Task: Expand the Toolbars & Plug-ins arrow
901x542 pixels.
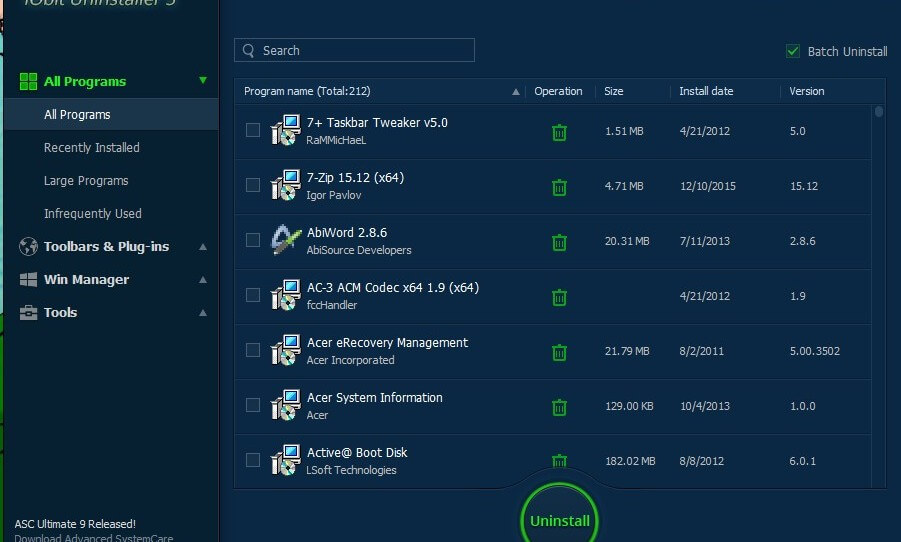Action: [203, 247]
